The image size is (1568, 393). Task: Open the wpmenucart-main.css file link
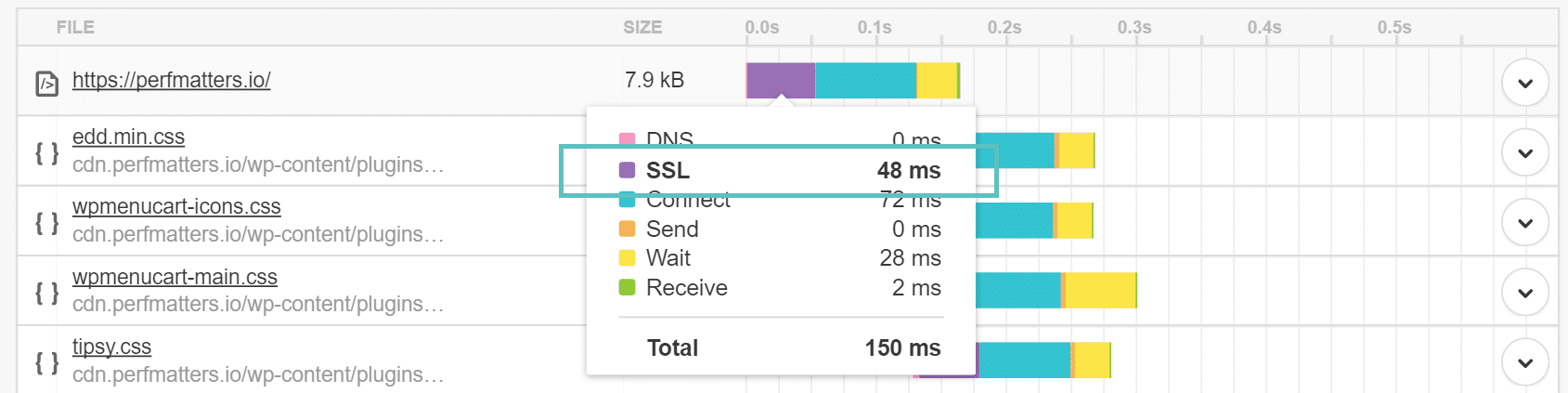[x=175, y=278]
